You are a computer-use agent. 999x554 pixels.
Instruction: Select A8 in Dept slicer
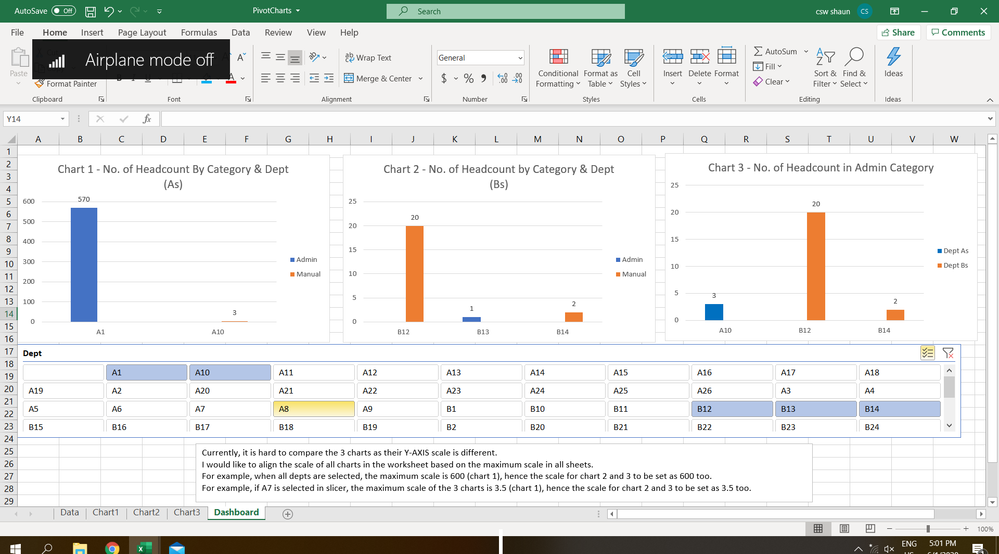coord(313,409)
